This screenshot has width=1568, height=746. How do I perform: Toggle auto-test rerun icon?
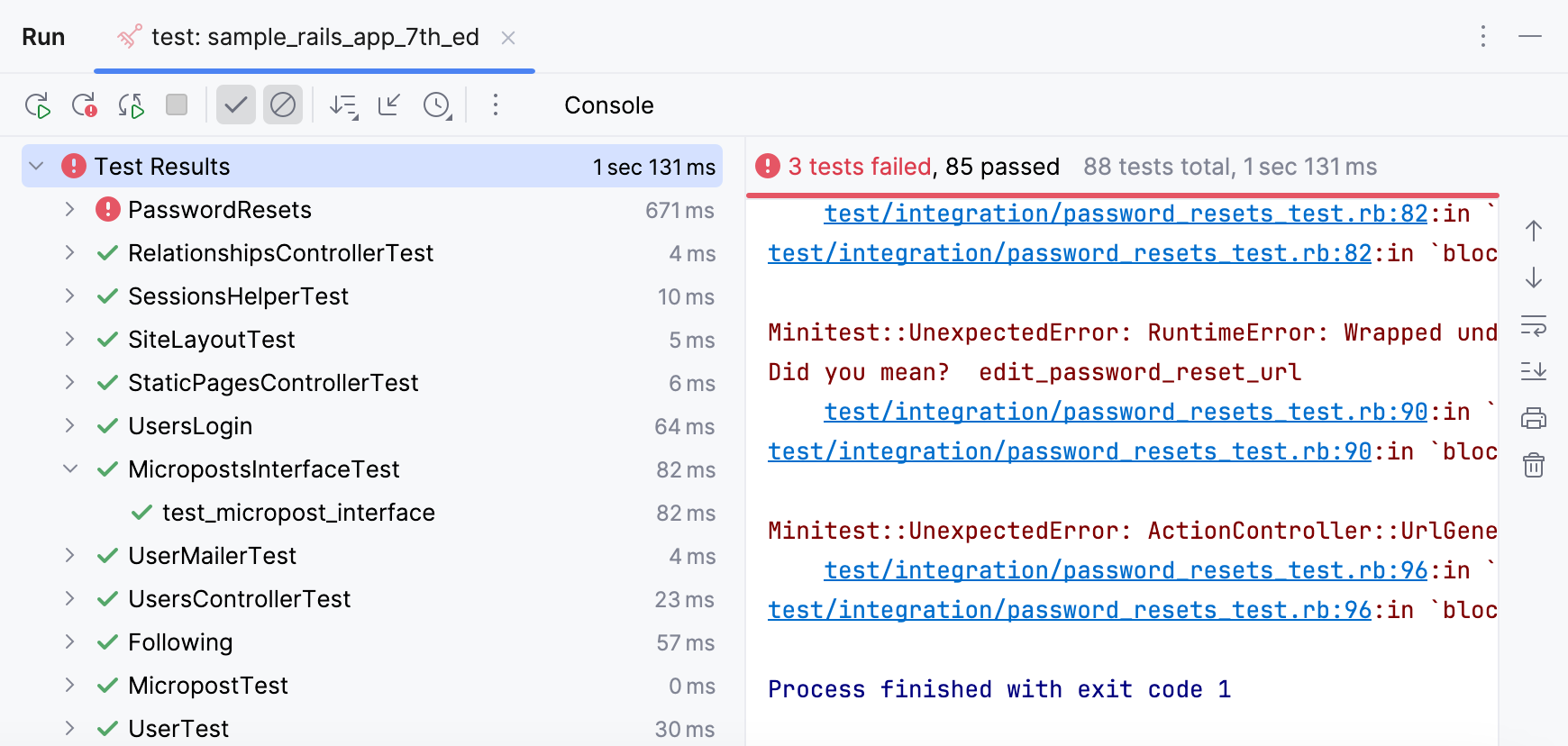pos(131,105)
